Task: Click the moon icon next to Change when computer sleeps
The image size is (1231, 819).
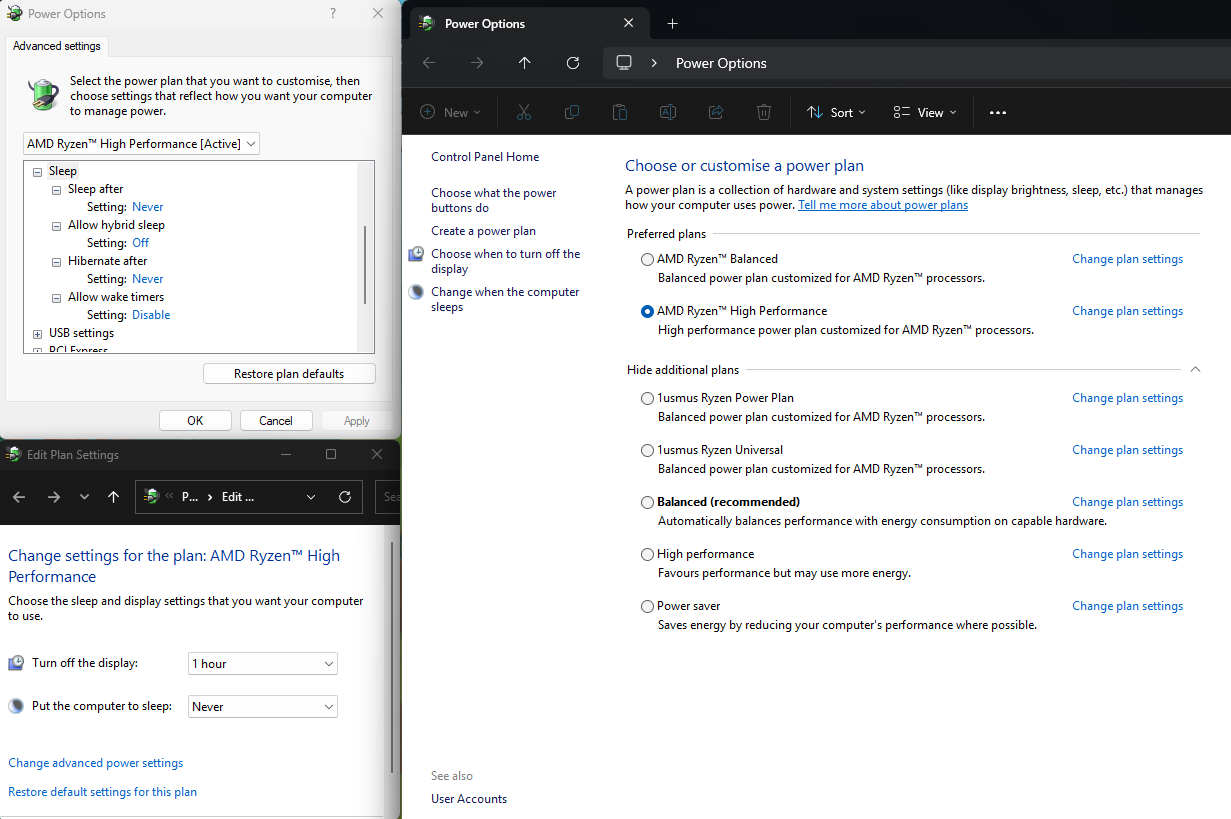Action: coord(416,293)
